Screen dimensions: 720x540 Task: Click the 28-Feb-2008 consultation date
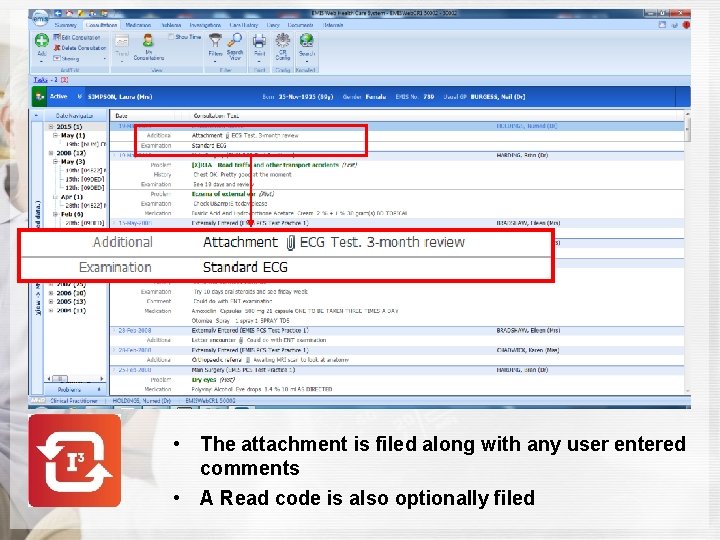click(x=135, y=331)
